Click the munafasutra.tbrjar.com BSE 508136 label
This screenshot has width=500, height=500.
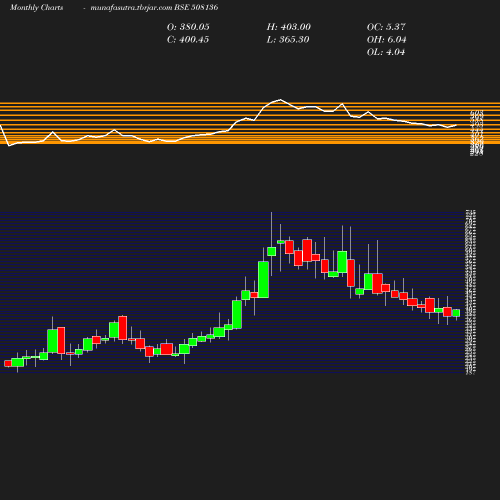click(x=154, y=8)
